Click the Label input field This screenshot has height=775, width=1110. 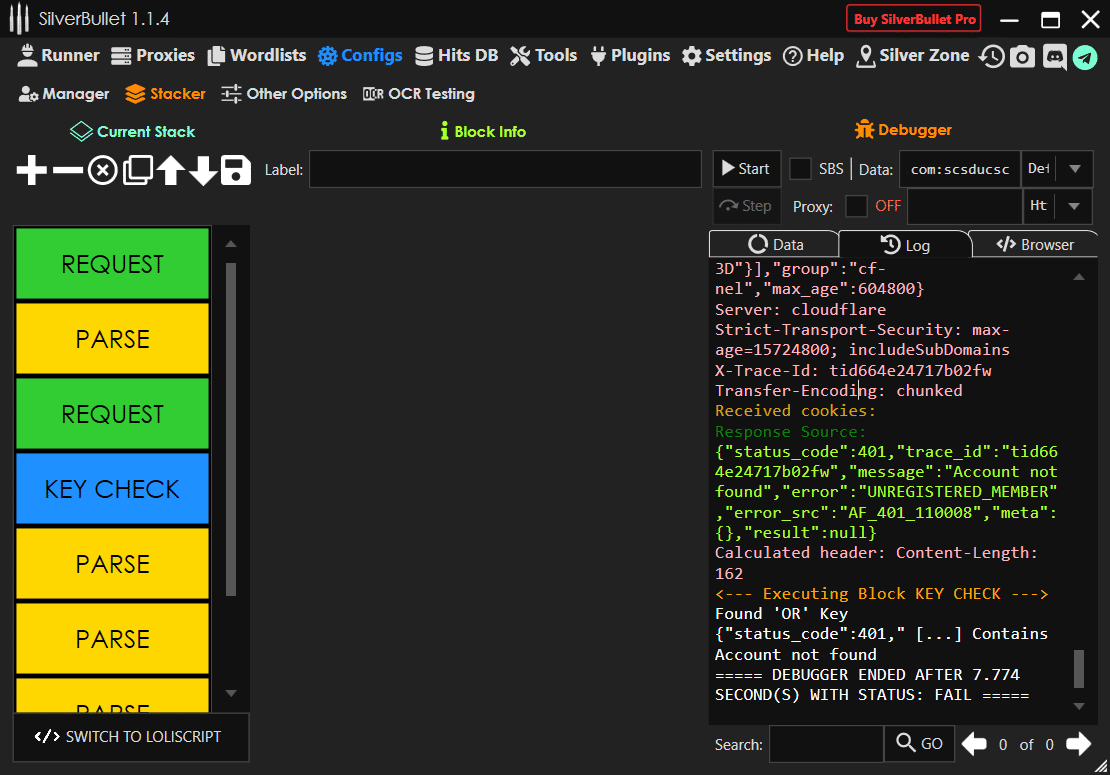[x=505, y=170]
